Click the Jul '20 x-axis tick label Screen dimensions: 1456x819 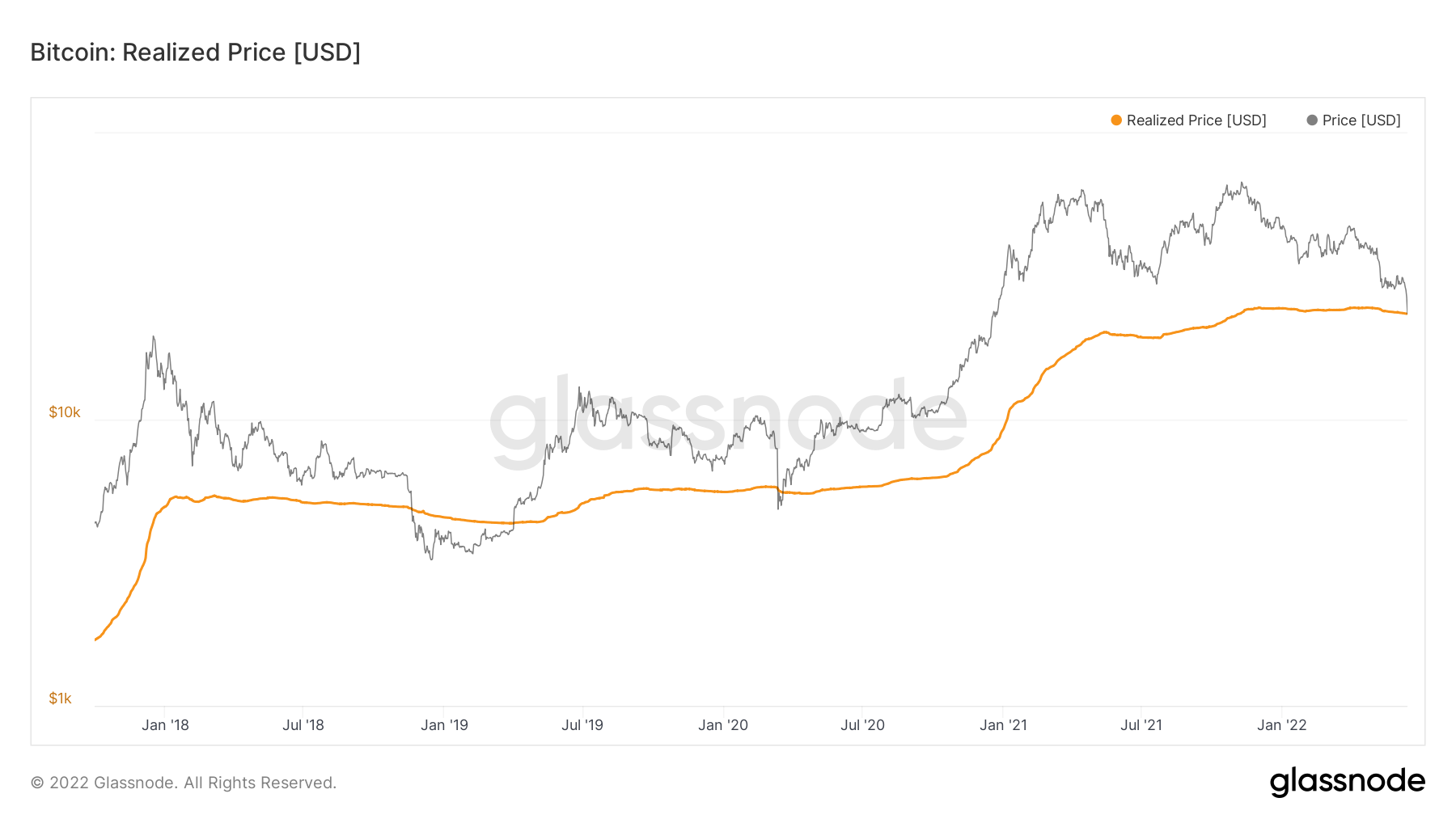[x=862, y=725]
